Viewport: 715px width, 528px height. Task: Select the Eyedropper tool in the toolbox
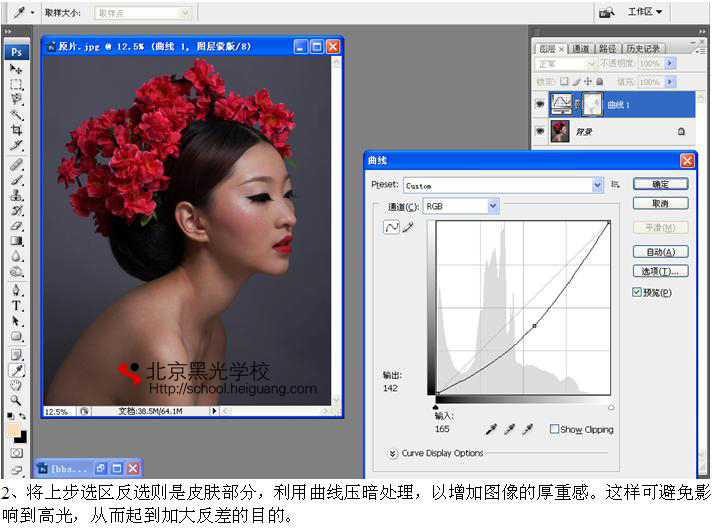pyautogui.click(x=16, y=370)
